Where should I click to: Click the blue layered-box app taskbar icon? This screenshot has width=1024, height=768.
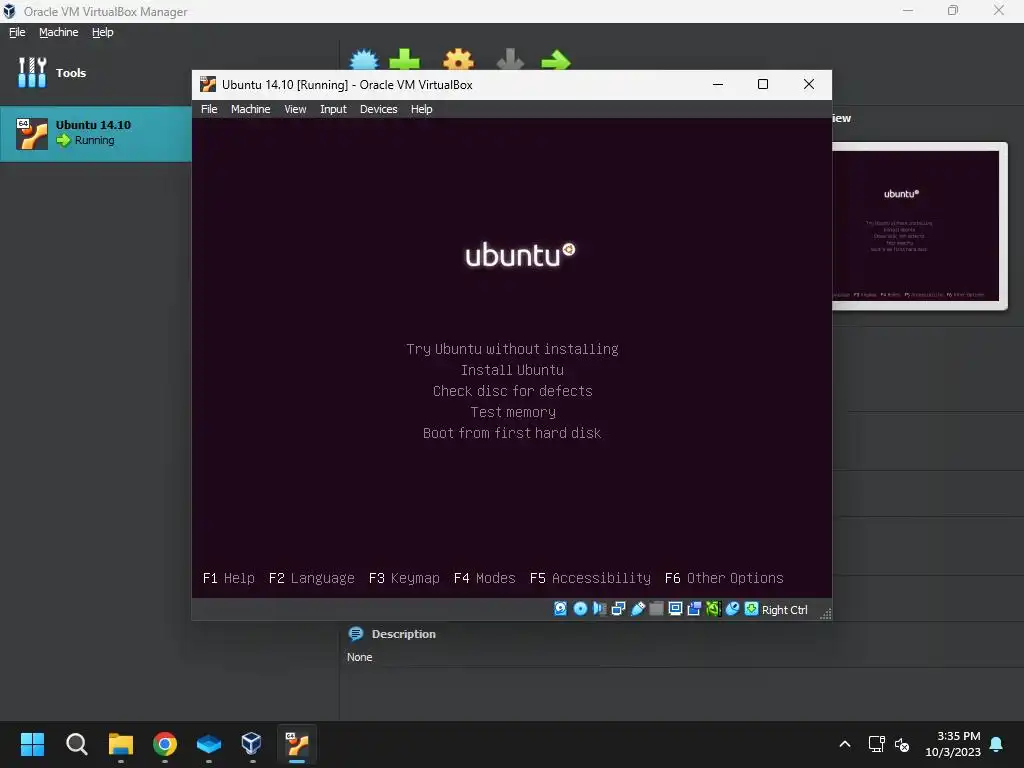click(x=208, y=744)
